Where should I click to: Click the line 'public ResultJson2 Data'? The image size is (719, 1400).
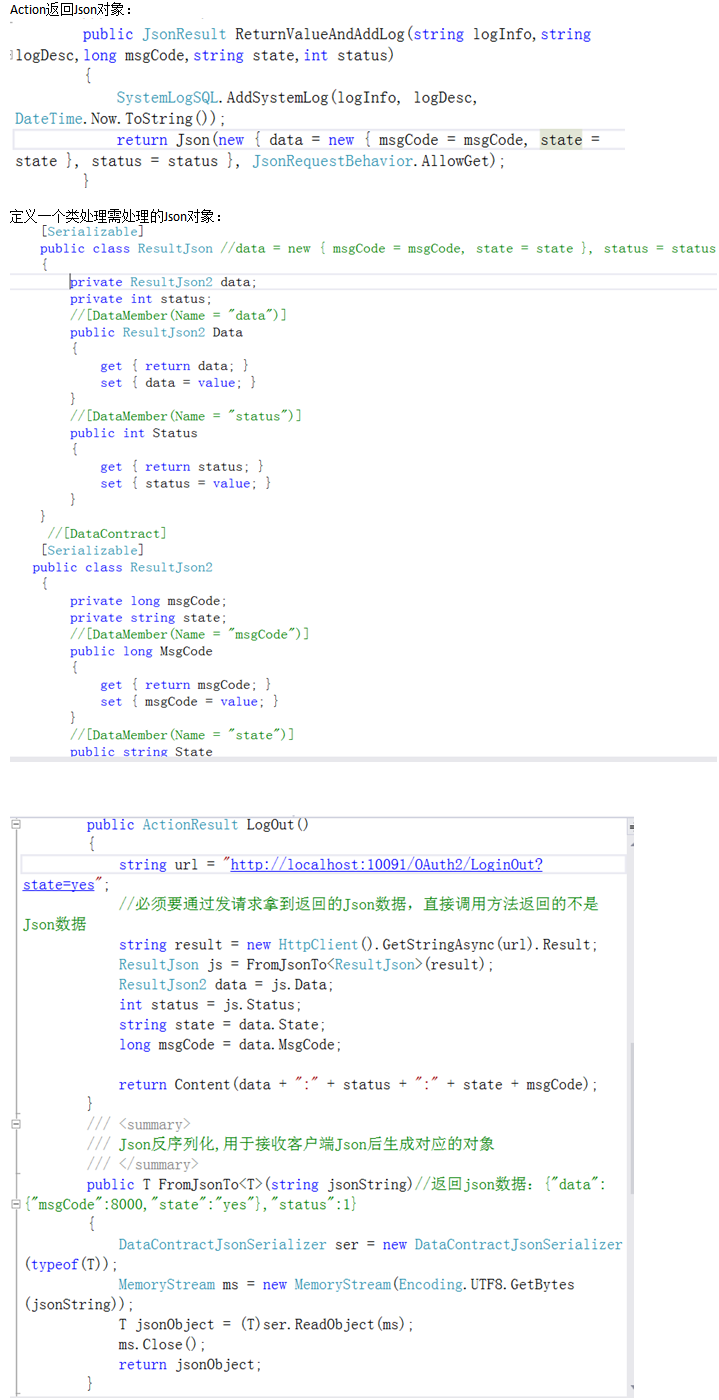pyautogui.click(x=156, y=332)
